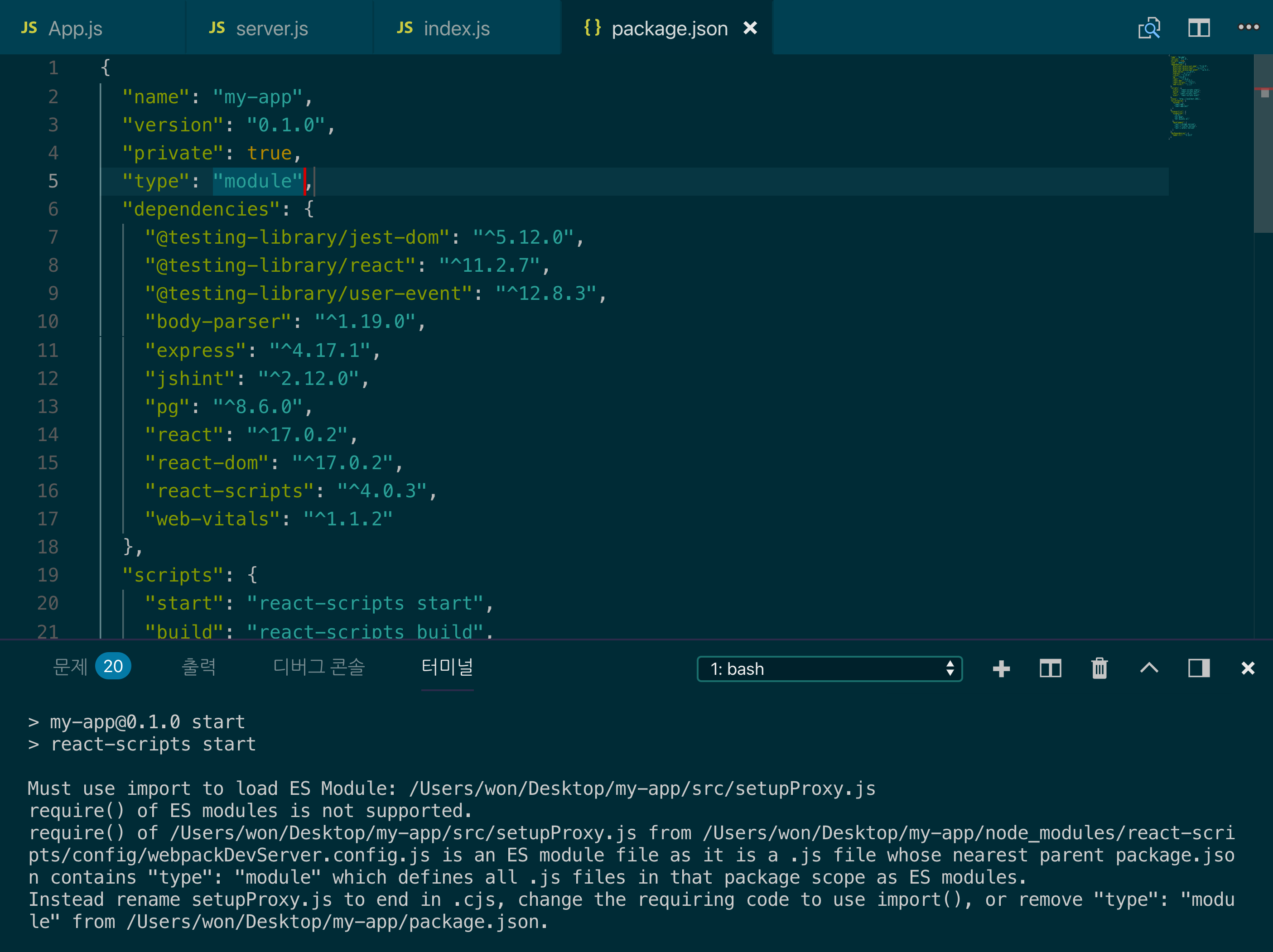Image resolution: width=1273 pixels, height=952 pixels.
Task: Split the terminal pane
Action: coord(1050,668)
